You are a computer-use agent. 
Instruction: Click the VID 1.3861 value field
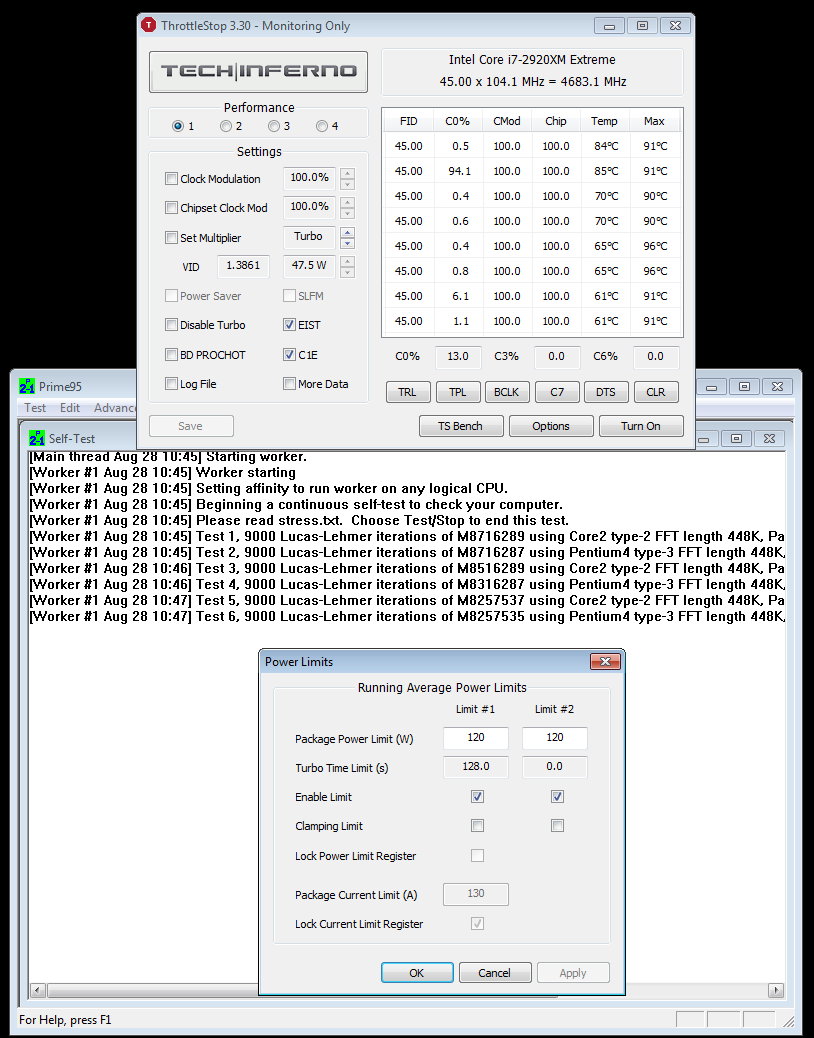click(x=243, y=266)
